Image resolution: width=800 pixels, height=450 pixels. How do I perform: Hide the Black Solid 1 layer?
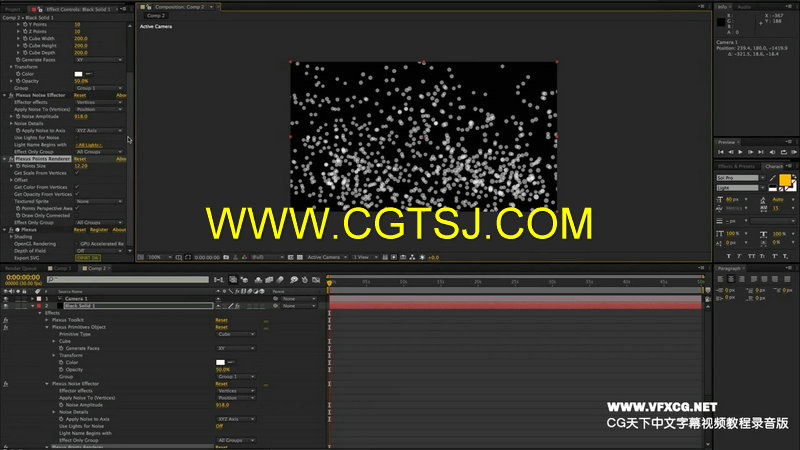pos(6,306)
